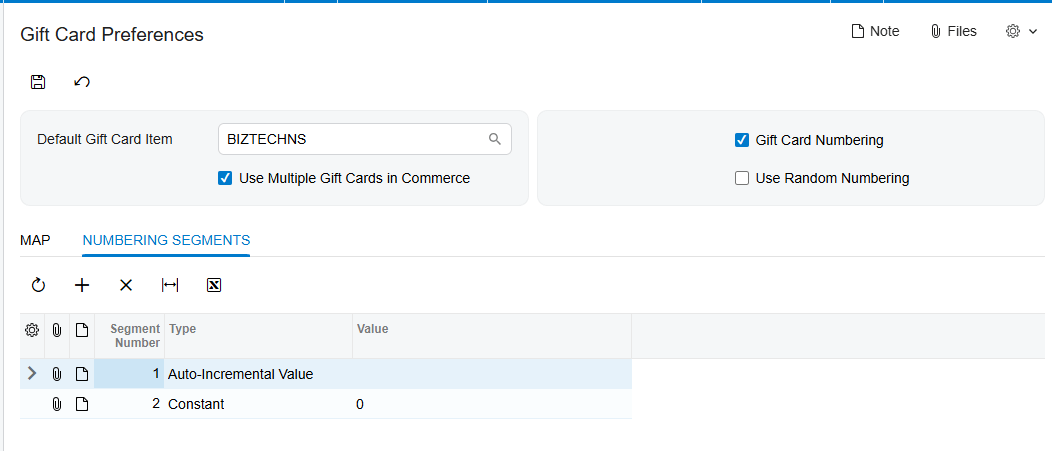Uncheck Use Multiple Gift Cards in Commerce

(225, 178)
